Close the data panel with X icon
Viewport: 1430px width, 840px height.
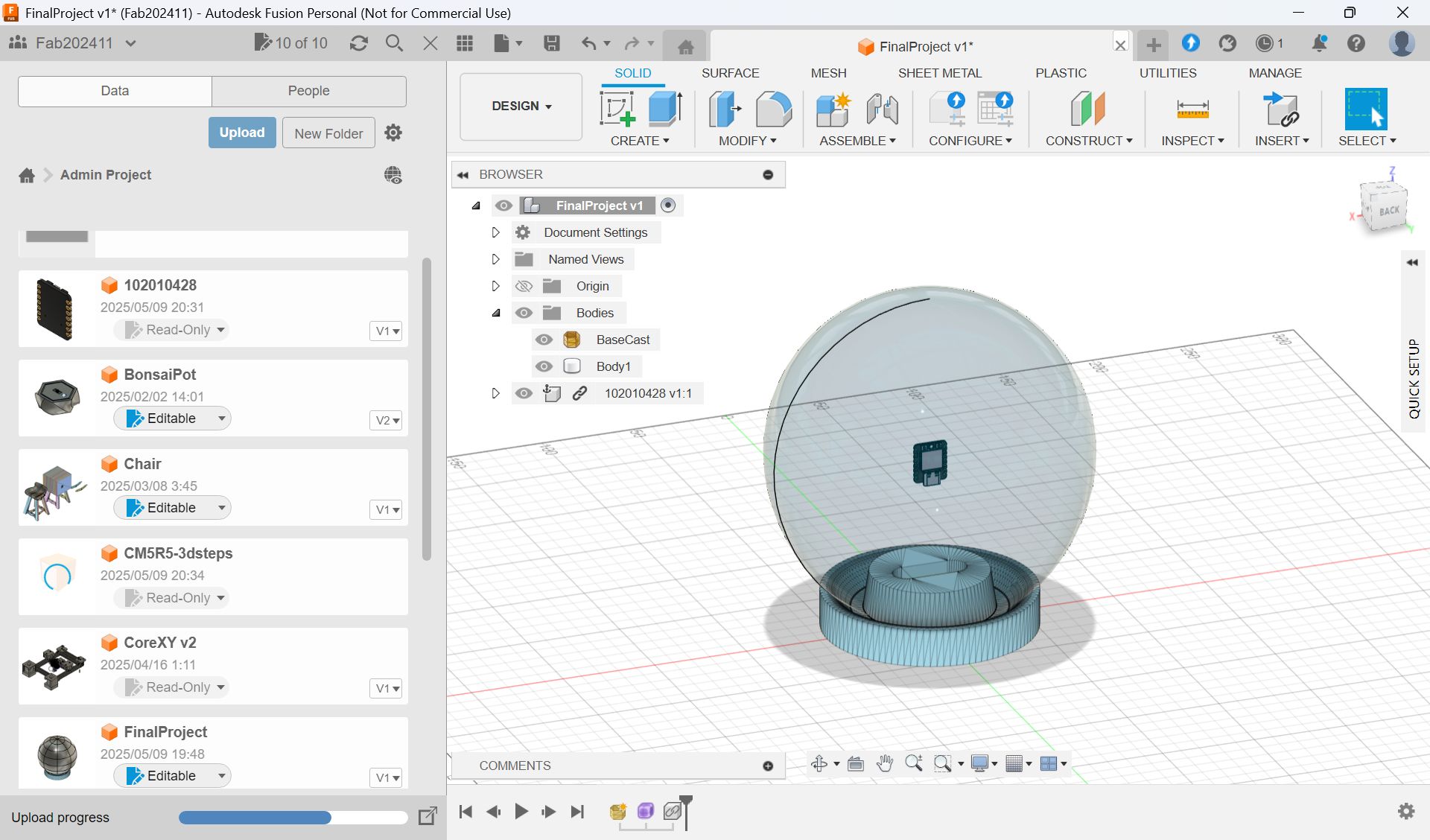click(x=430, y=43)
